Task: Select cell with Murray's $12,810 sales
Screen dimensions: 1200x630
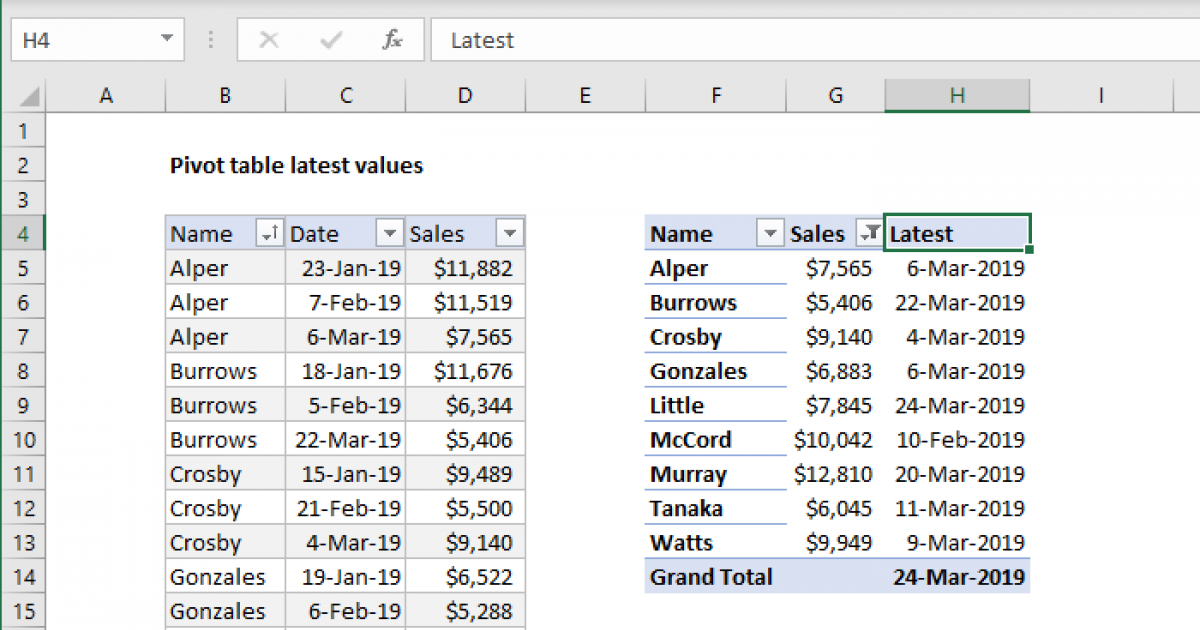Action: pos(834,474)
